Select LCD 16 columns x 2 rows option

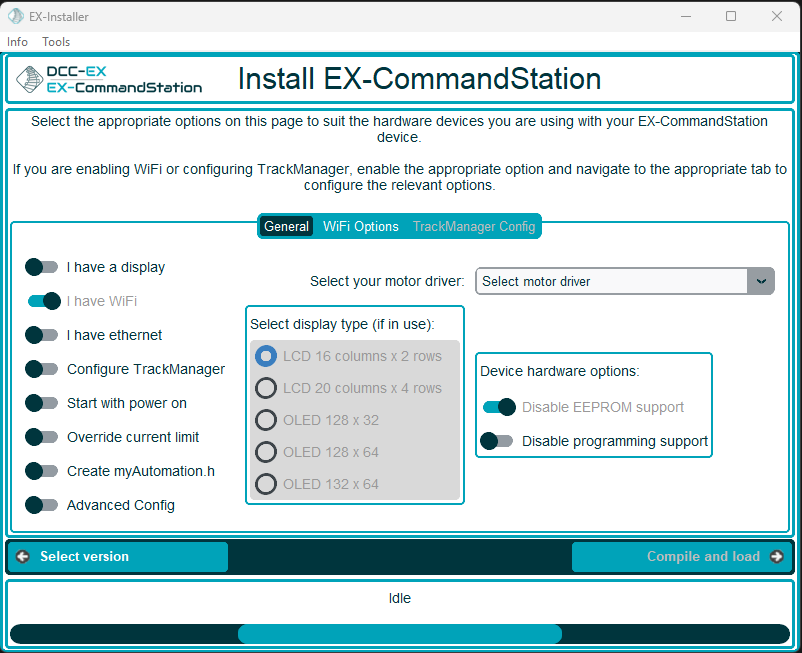click(x=266, y=356)
